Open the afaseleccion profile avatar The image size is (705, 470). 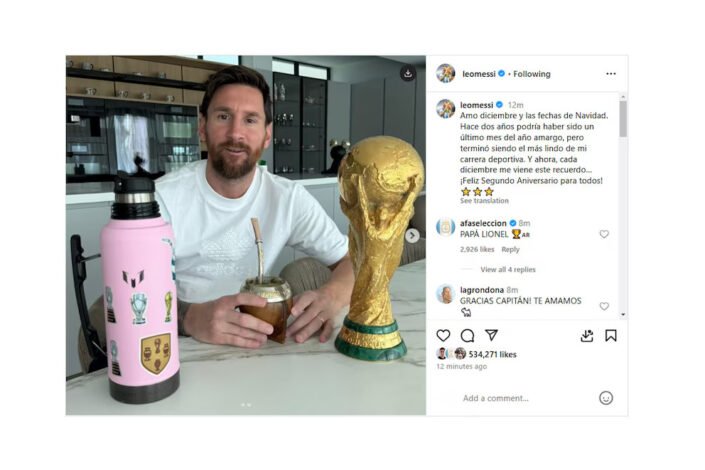coord(446,227)
